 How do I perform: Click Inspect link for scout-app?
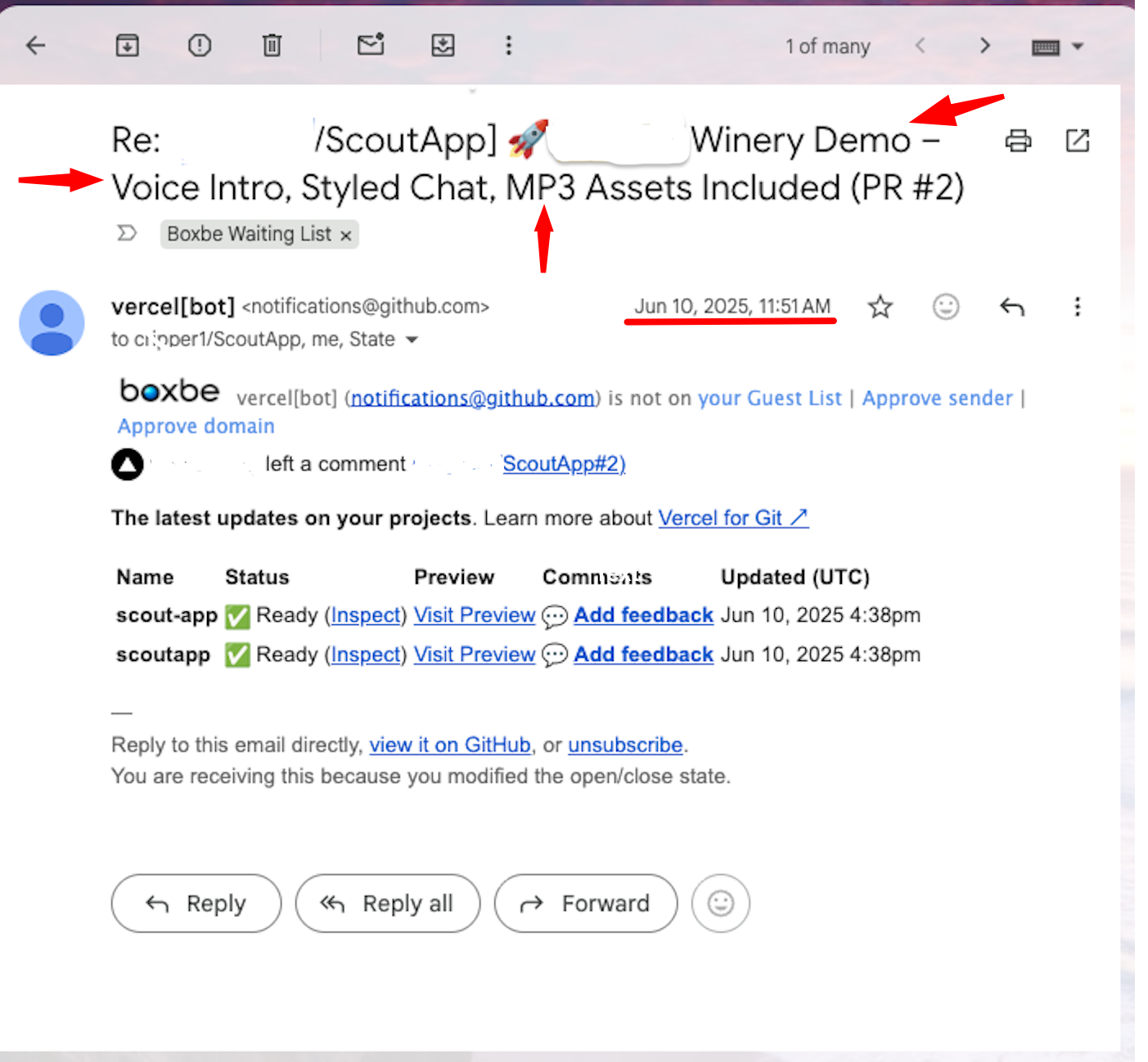[x=366, y=615]
